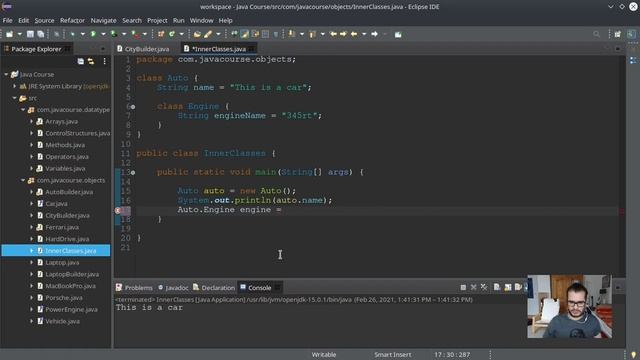Open the Debug button dropdown arrow
Viewport: 640px width, 360px height.
tap(82, 34)
